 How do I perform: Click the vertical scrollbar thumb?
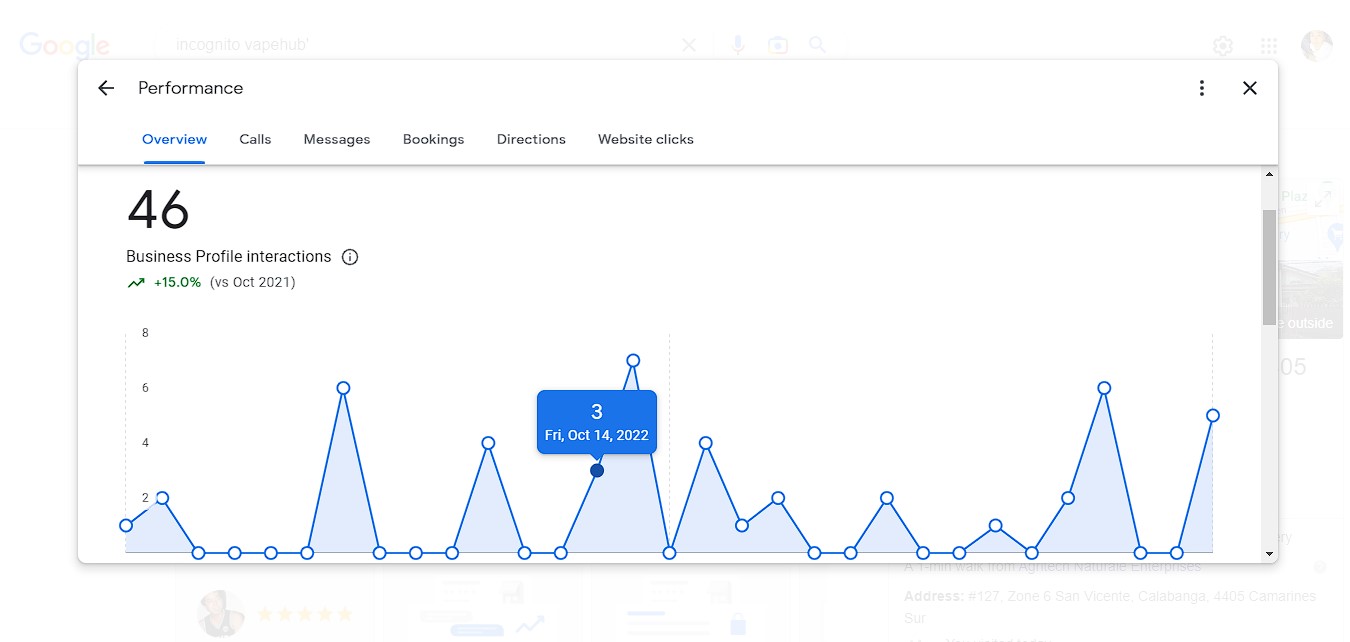point(1269,267)
